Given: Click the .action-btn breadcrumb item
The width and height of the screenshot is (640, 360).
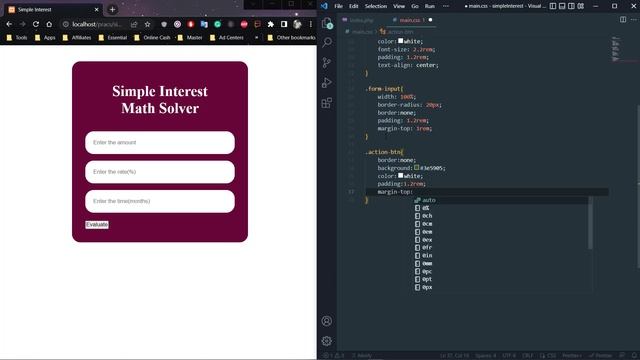Looking at the screenshot, I should pyautogui.click(x=397, y=31).
